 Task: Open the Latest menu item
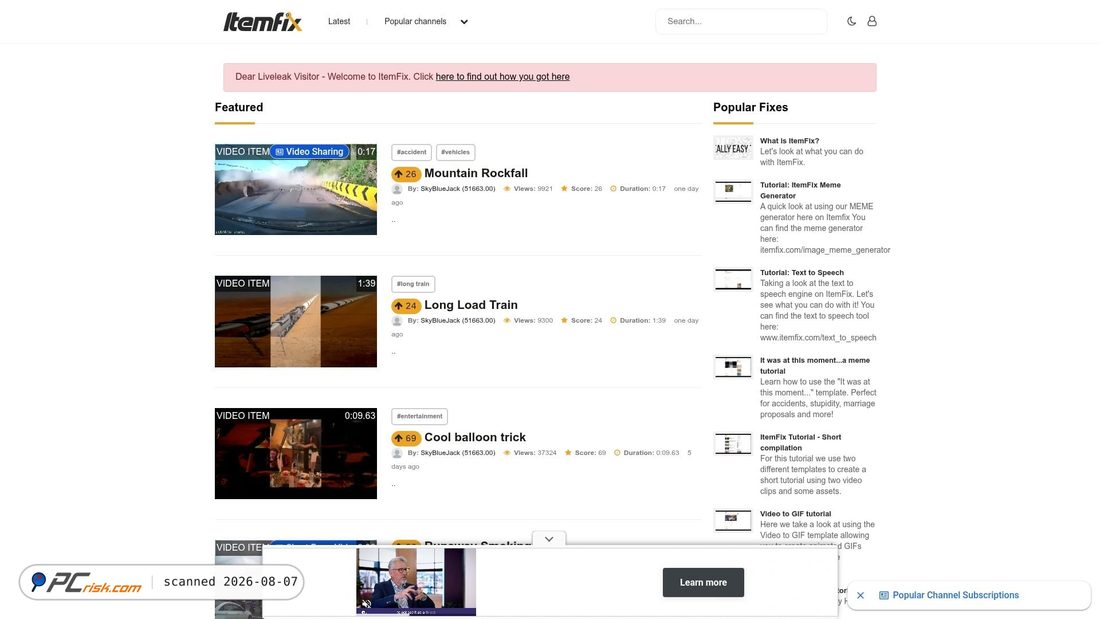(x=339, y=21)
